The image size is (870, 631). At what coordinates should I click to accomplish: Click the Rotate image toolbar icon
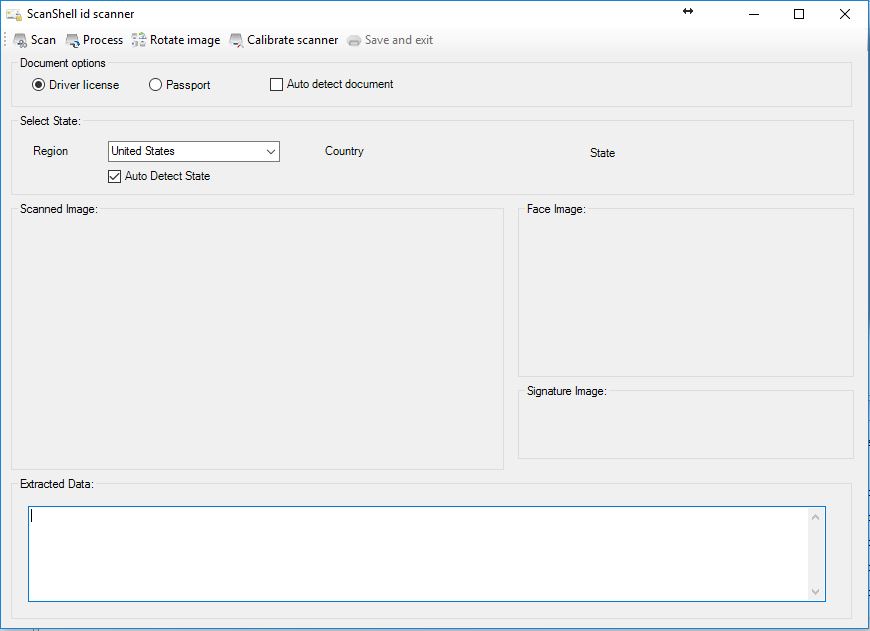pos(139,41)
